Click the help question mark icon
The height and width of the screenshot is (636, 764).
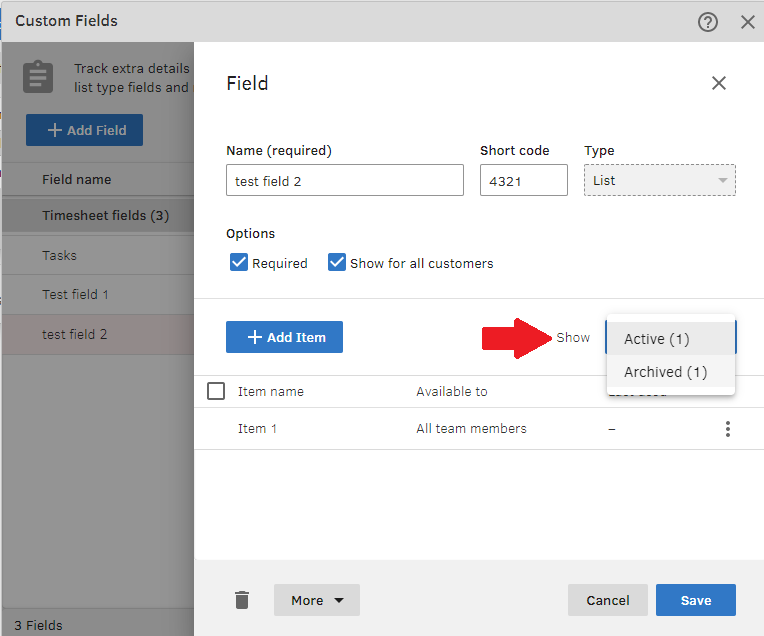click(708, 21)
